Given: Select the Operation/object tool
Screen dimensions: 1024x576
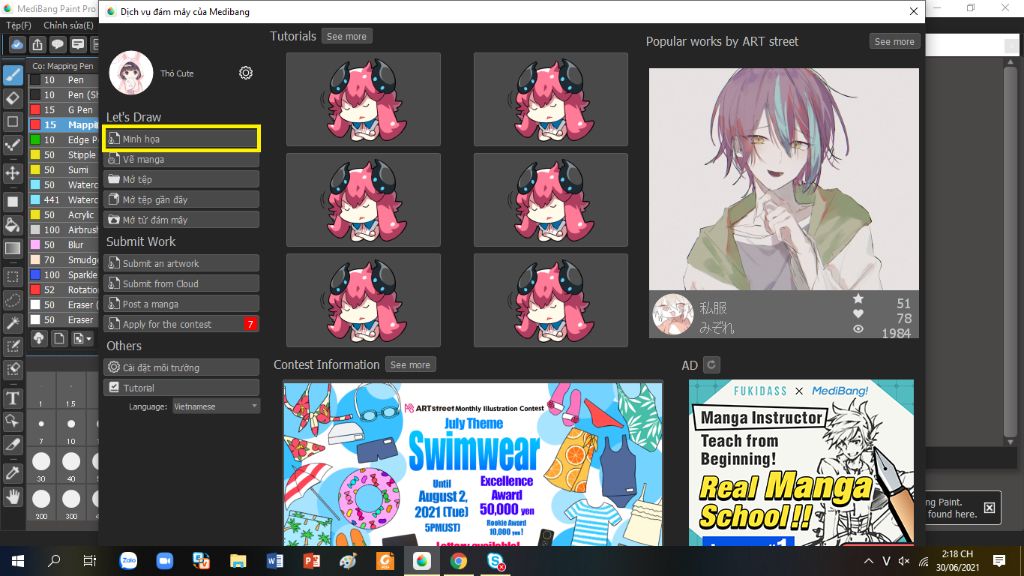Looking at the screenshot, I should [x=12, y=421].
